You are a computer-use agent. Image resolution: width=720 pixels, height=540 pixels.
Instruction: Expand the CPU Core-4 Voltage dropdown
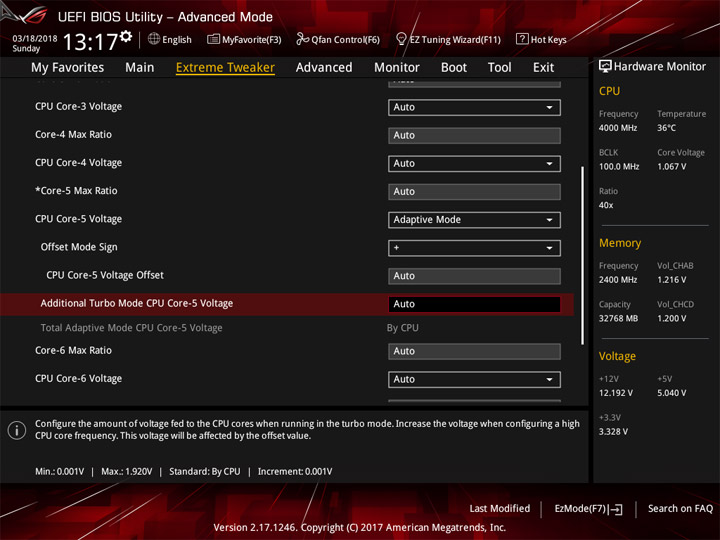click(474, 164)
